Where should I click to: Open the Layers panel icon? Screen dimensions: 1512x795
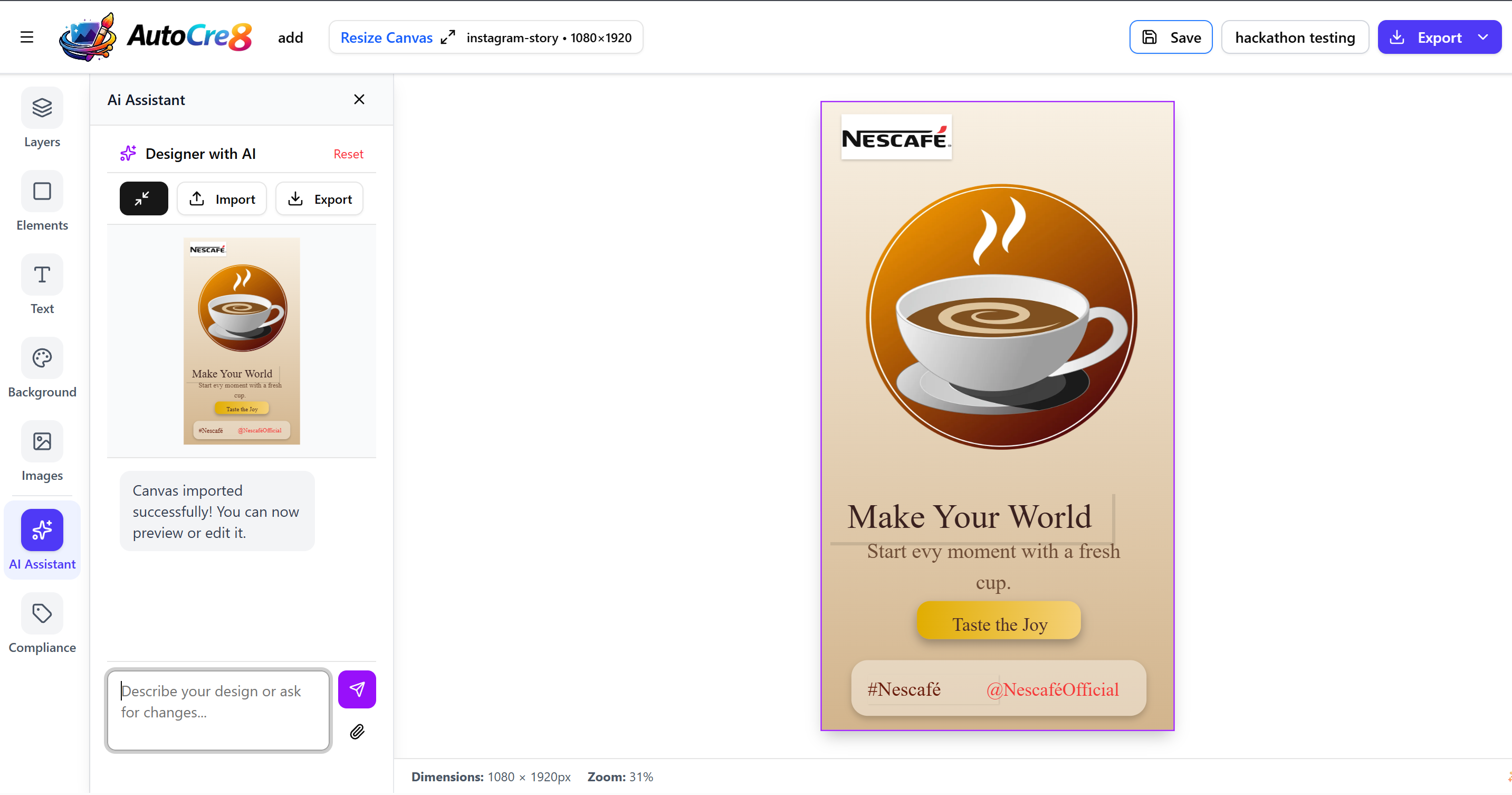point(42,108)
